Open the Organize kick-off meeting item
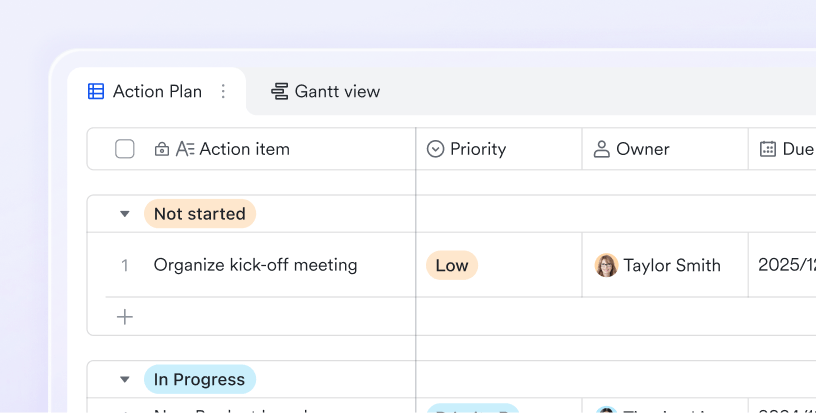The height and width of the screenshot is (413, 816). point(256,265)
